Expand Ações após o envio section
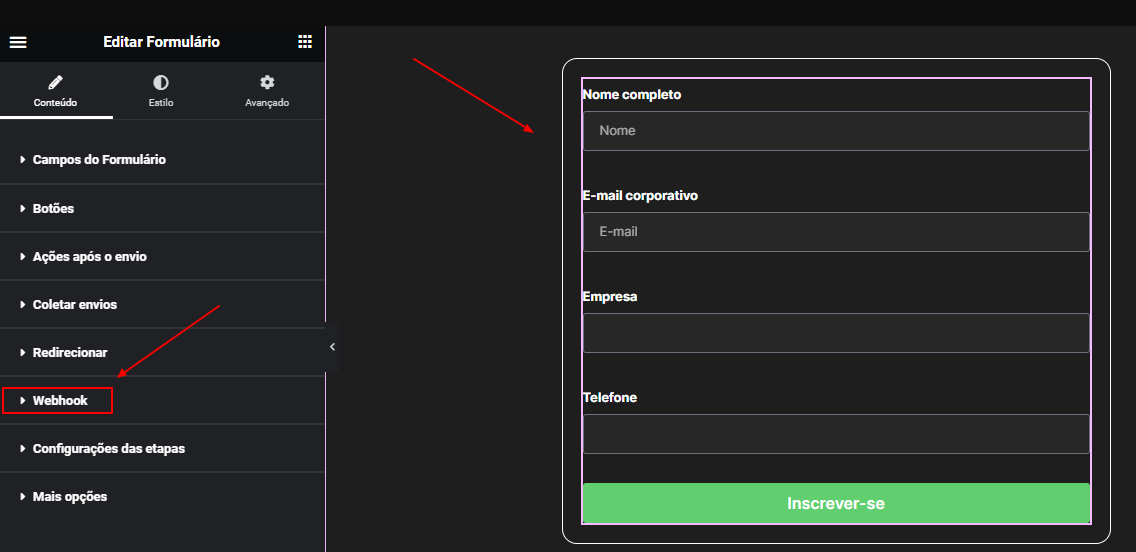1136x552 pixels. pos(162,256)
